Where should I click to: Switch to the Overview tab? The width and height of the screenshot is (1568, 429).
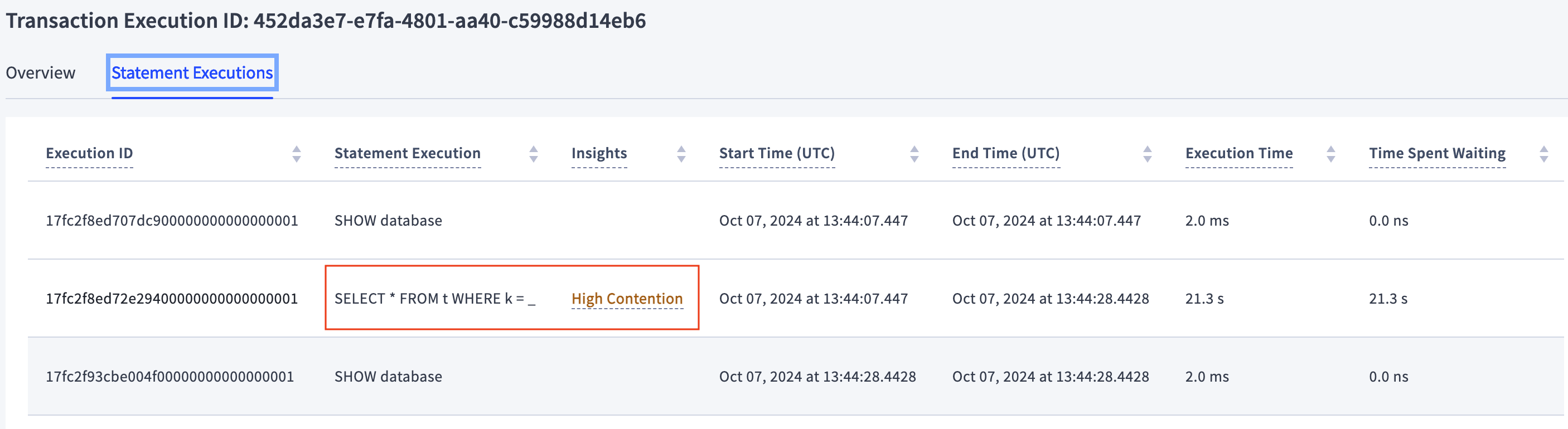pyautogui.click(x=41, y=73)
